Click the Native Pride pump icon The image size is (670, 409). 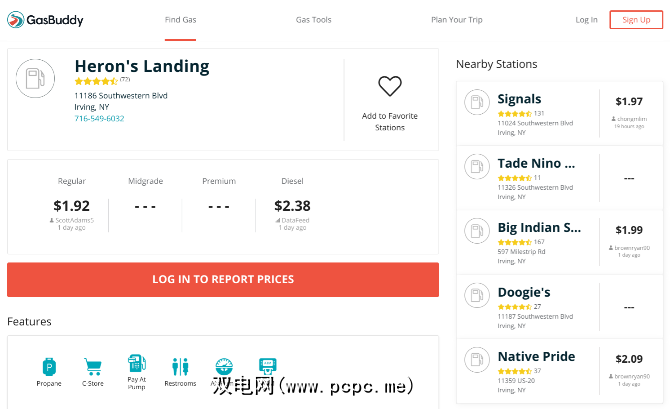pyautogui.click(x=477, y=361)
